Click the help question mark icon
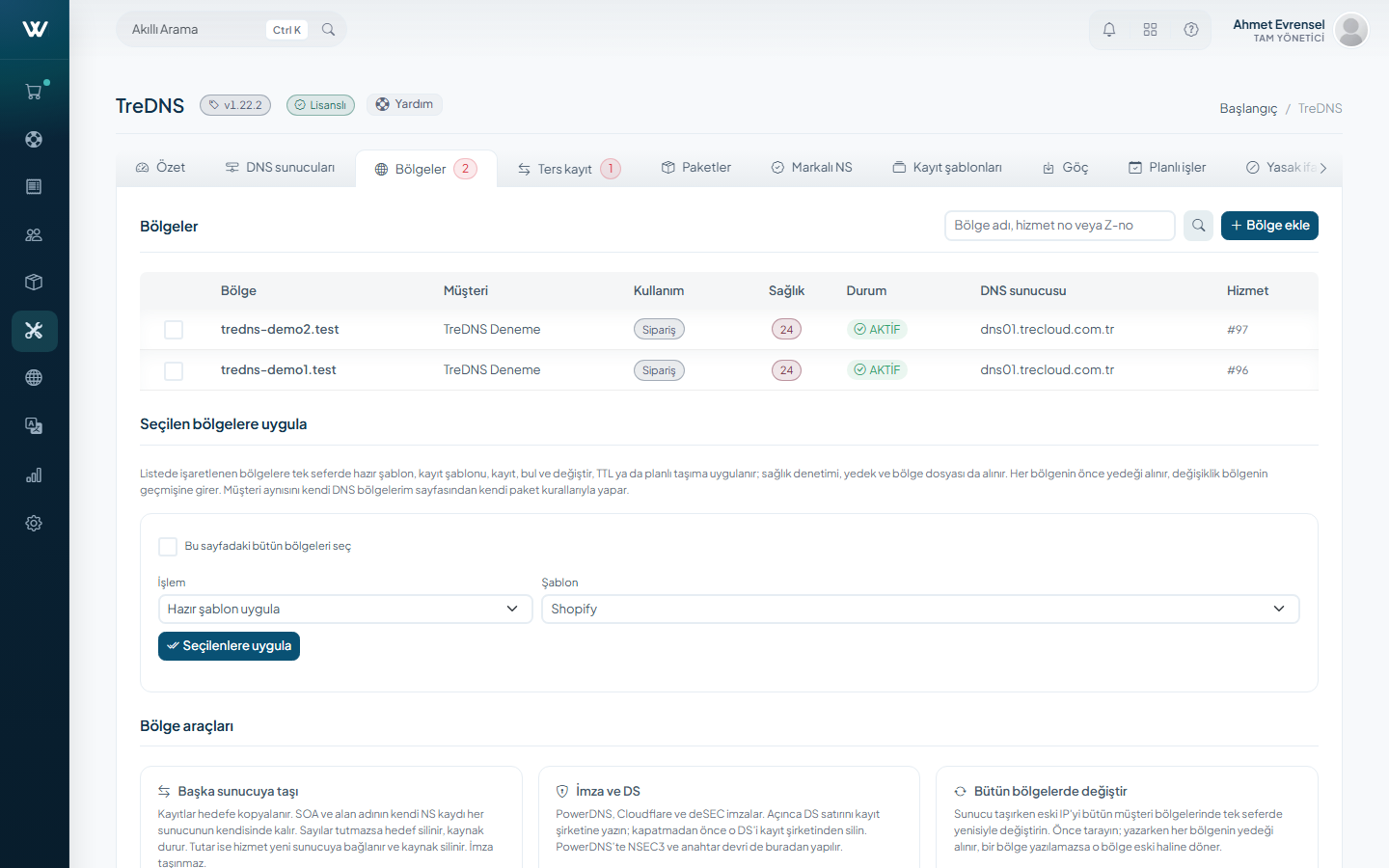This screenshot has height=868, width=1389. [1191, 30]
